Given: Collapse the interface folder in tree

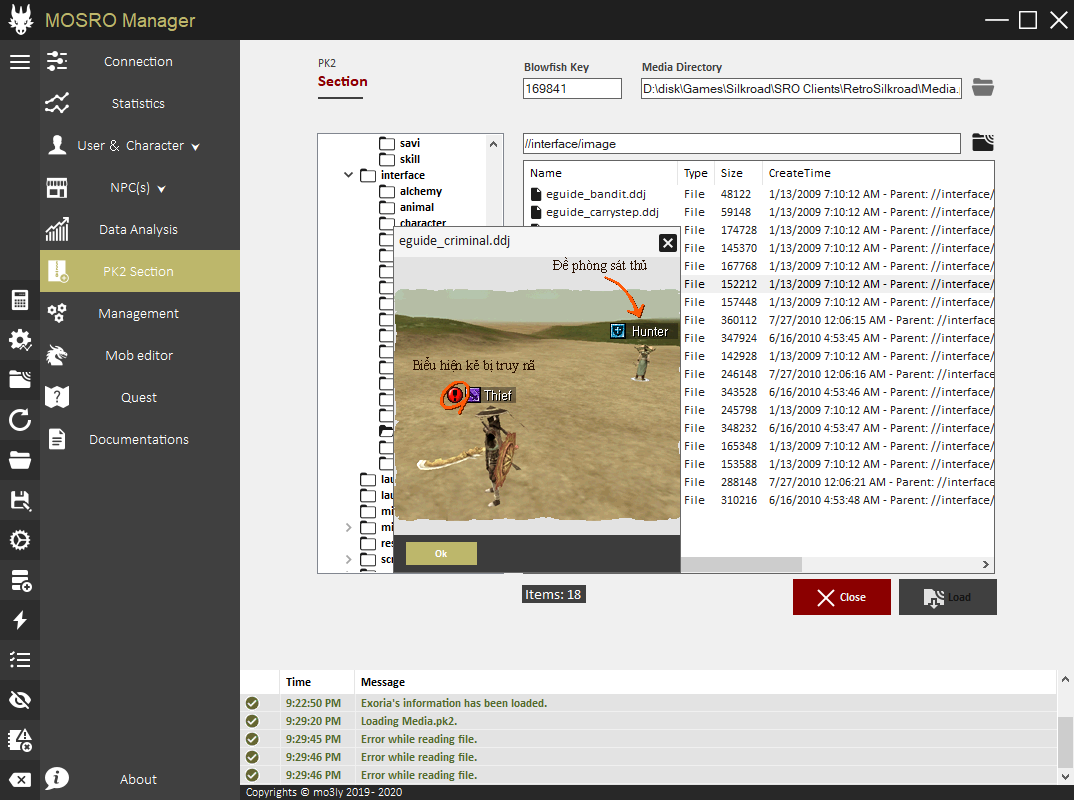Looking at the screenshot, I should pyautogui.click(x=349, y=175).
